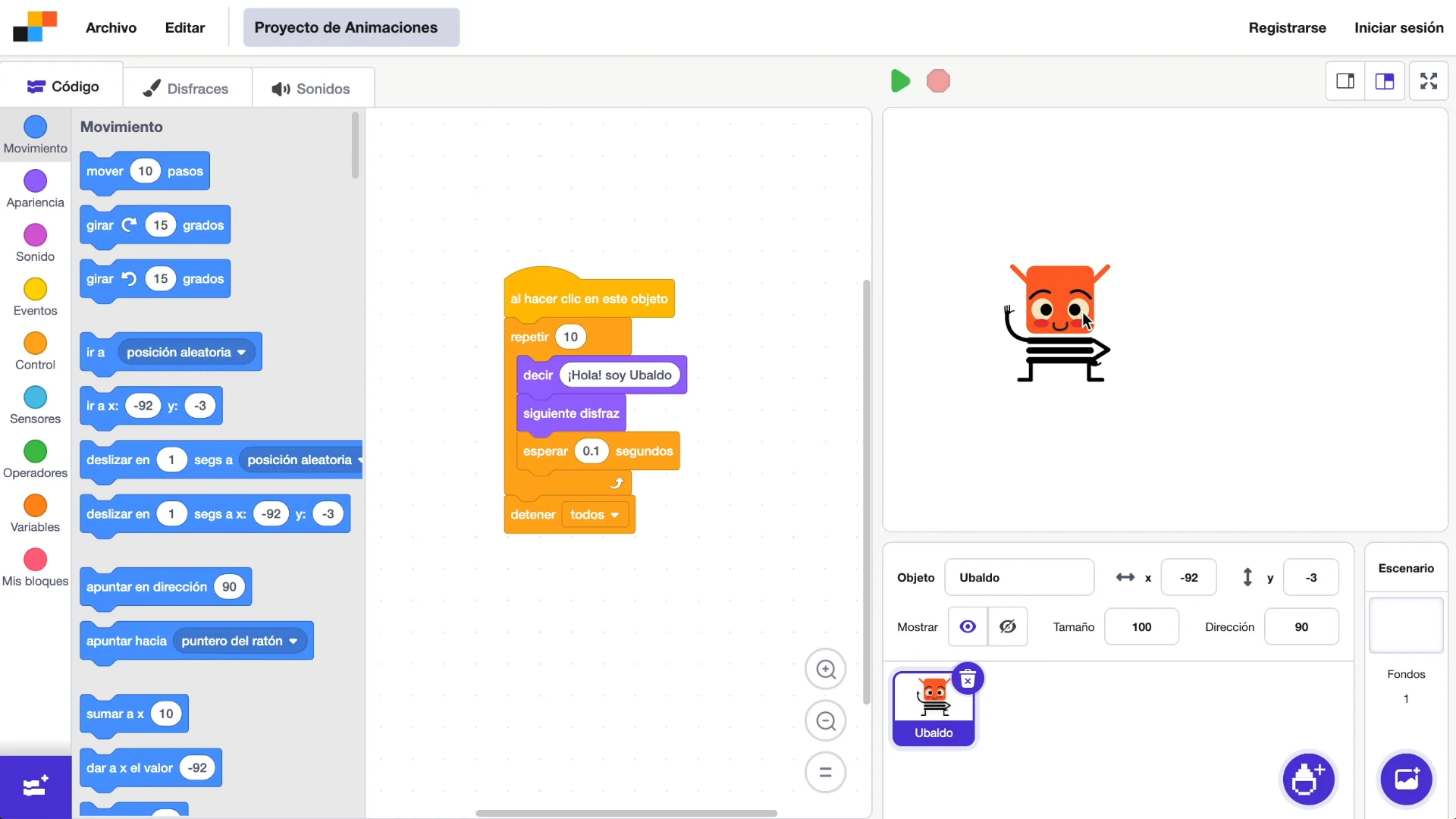Switch to the Código tab
The image size is (1456, 819).
click(x=62, y=86)
